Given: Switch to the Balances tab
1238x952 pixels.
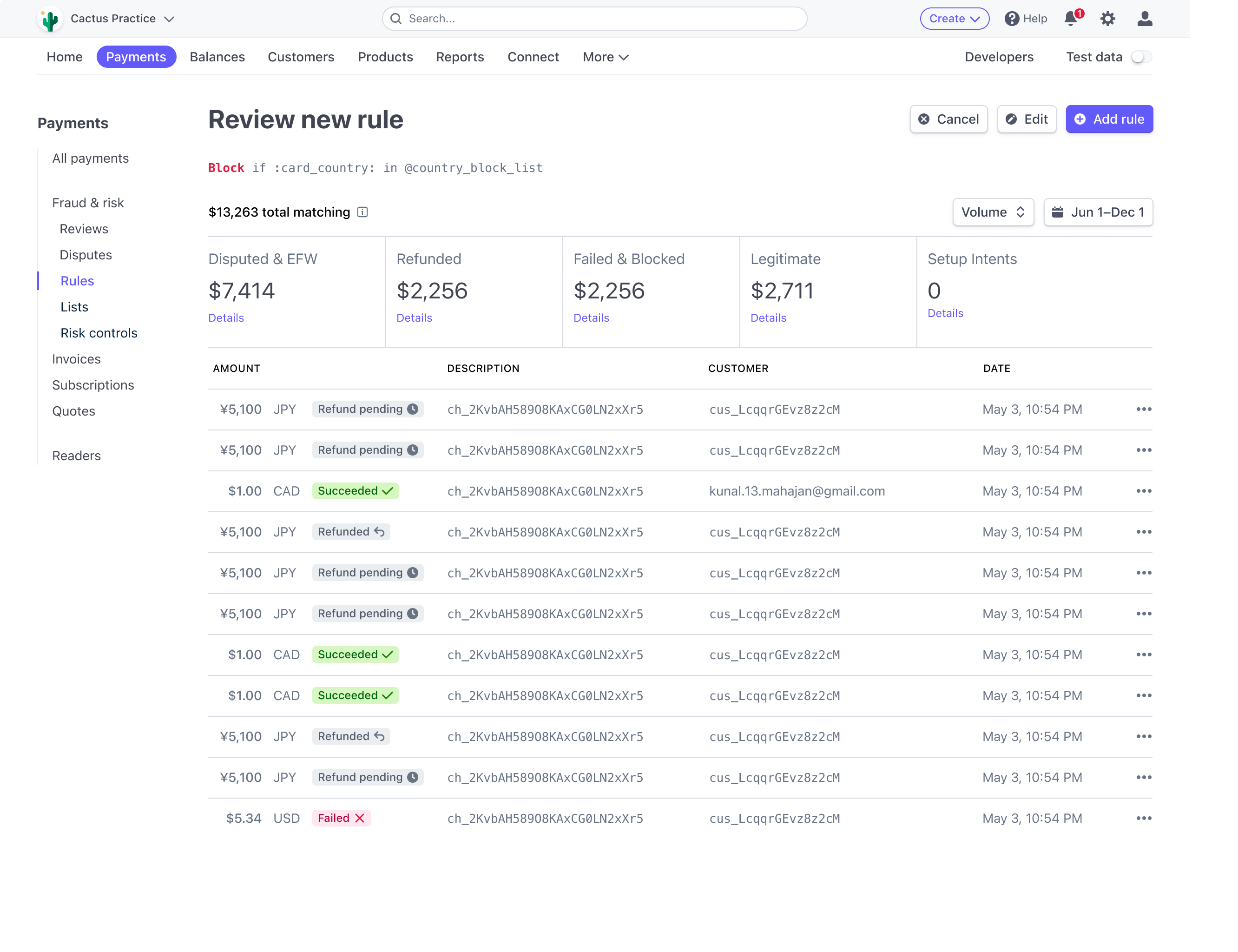Looking at the screenshot, I should point(217,57).
